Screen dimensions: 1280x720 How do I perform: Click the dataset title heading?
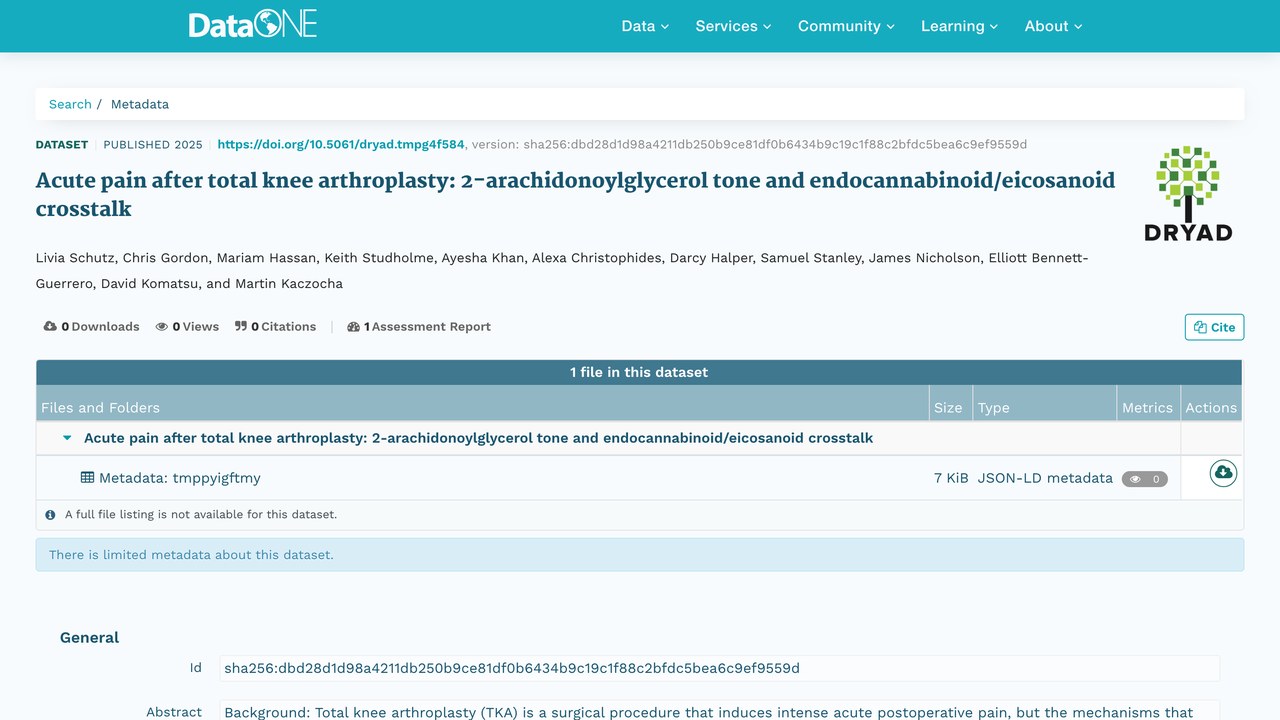(x=575, y=194)
